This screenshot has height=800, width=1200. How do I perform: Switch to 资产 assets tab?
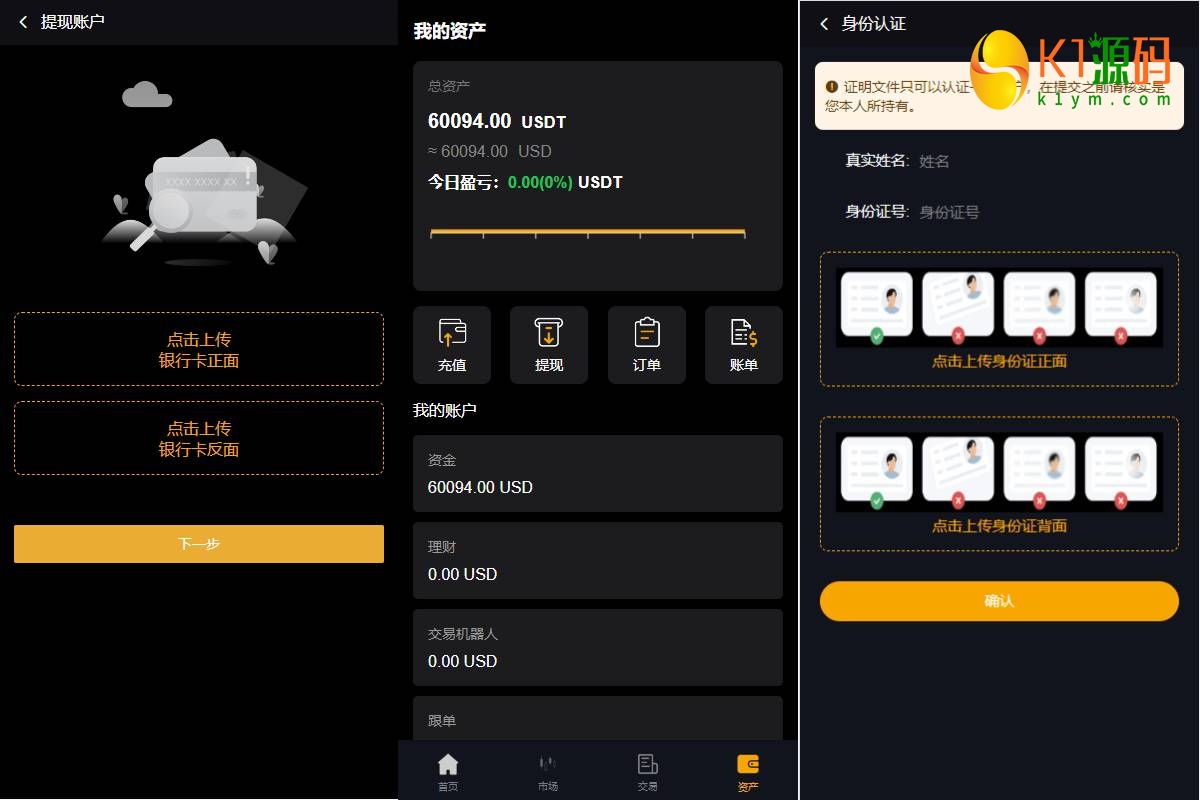click(x=748, y=771)
